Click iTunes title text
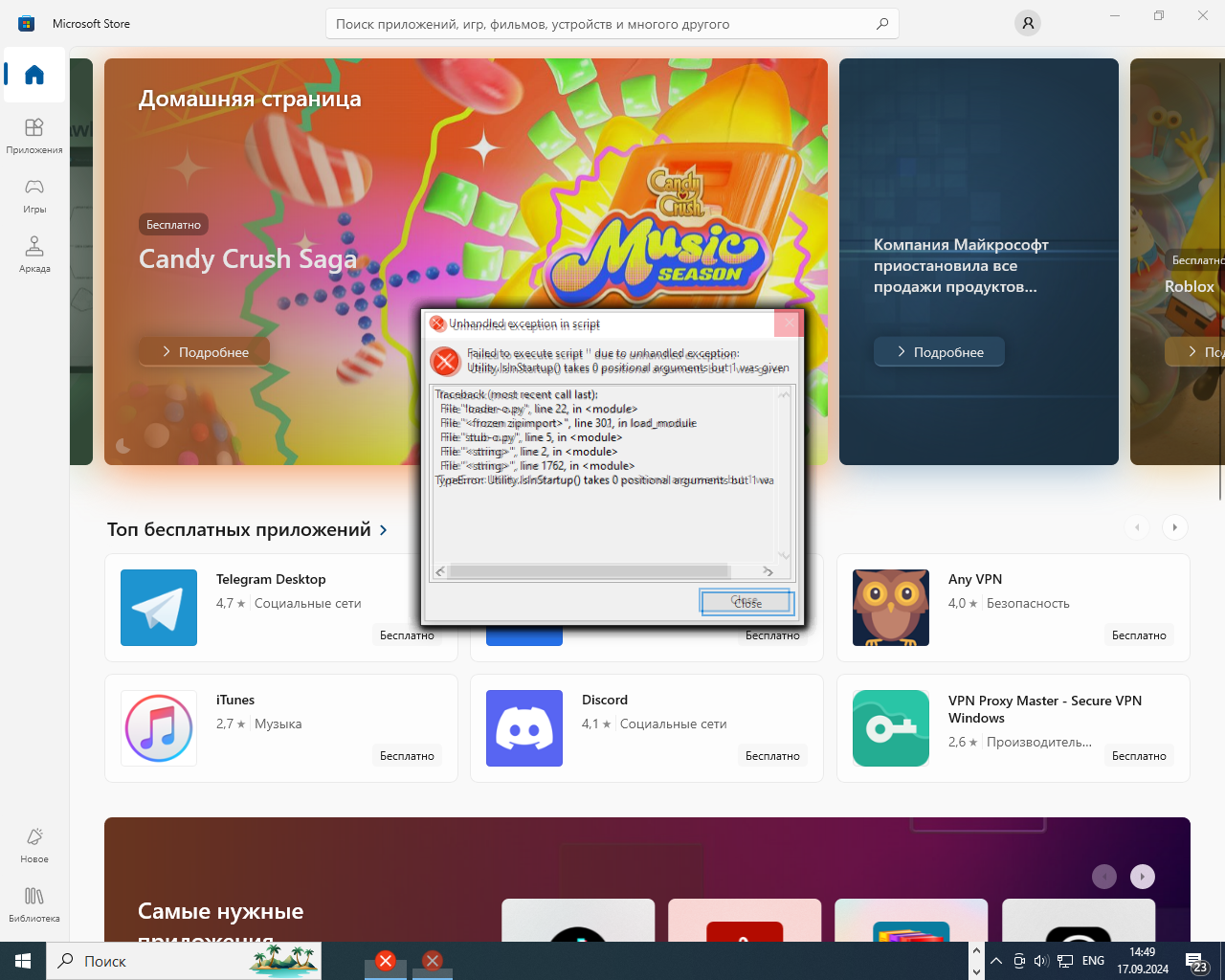This screenshot has width=1225, height=980. point(235,700)
